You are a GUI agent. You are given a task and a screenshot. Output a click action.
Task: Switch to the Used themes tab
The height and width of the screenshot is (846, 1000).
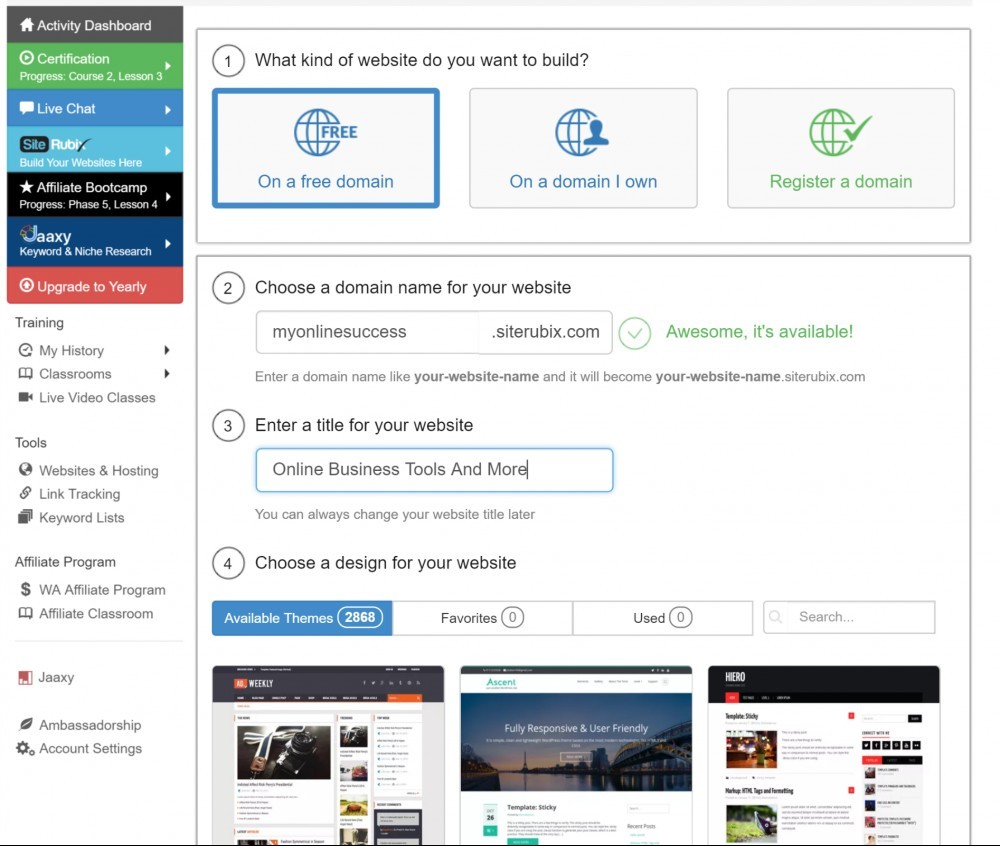coord(663,618)
